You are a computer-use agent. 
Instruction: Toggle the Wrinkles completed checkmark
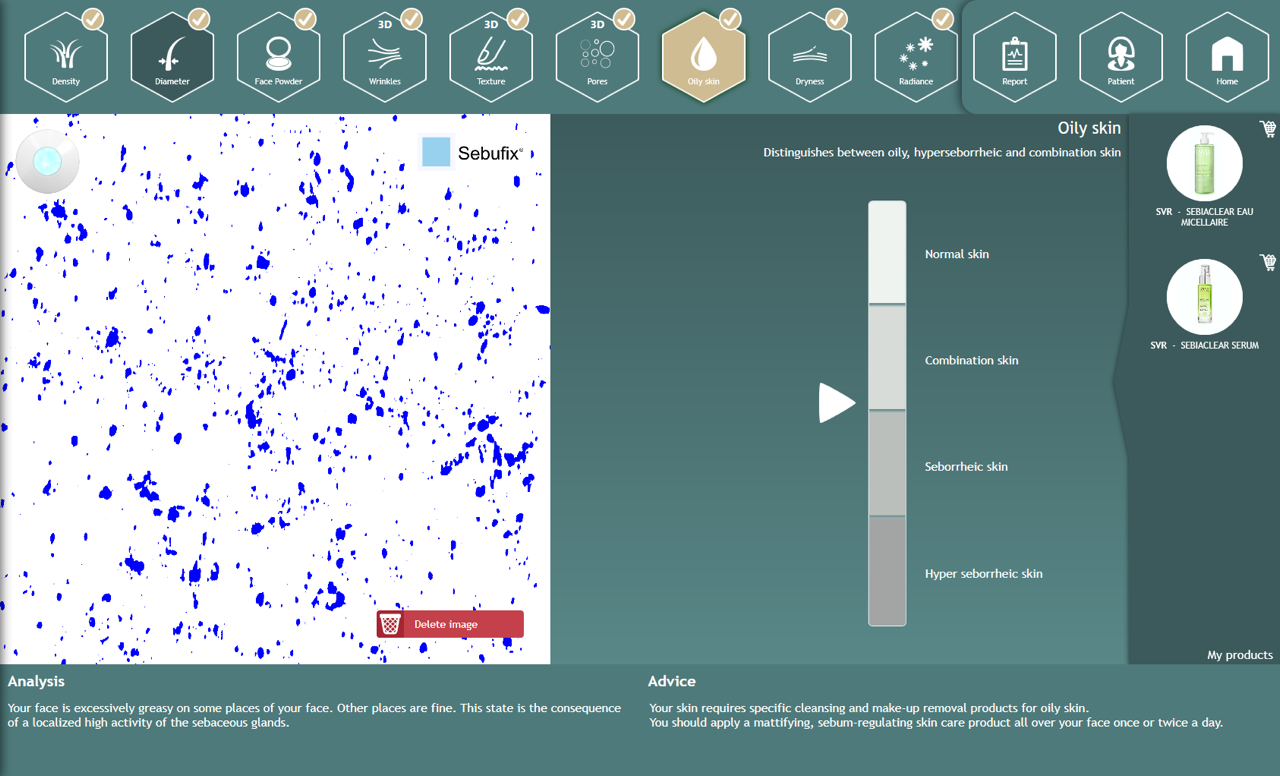pyautogui.click(x=411, y=18)
